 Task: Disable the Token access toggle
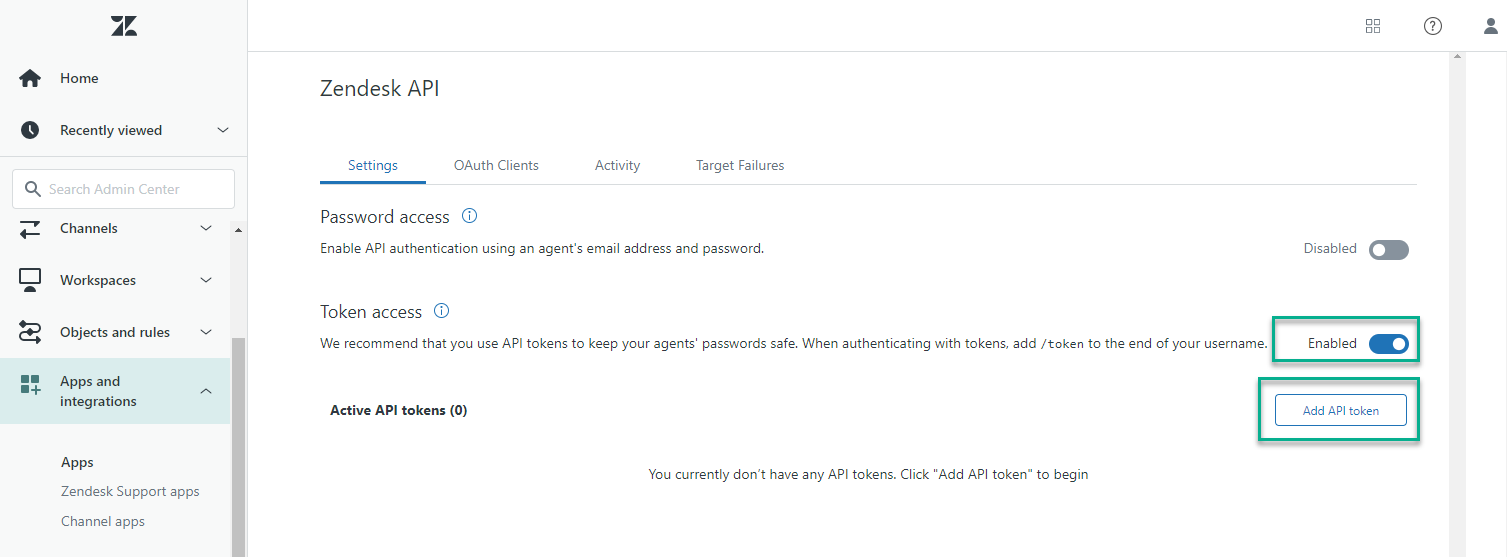[1389, 344]
